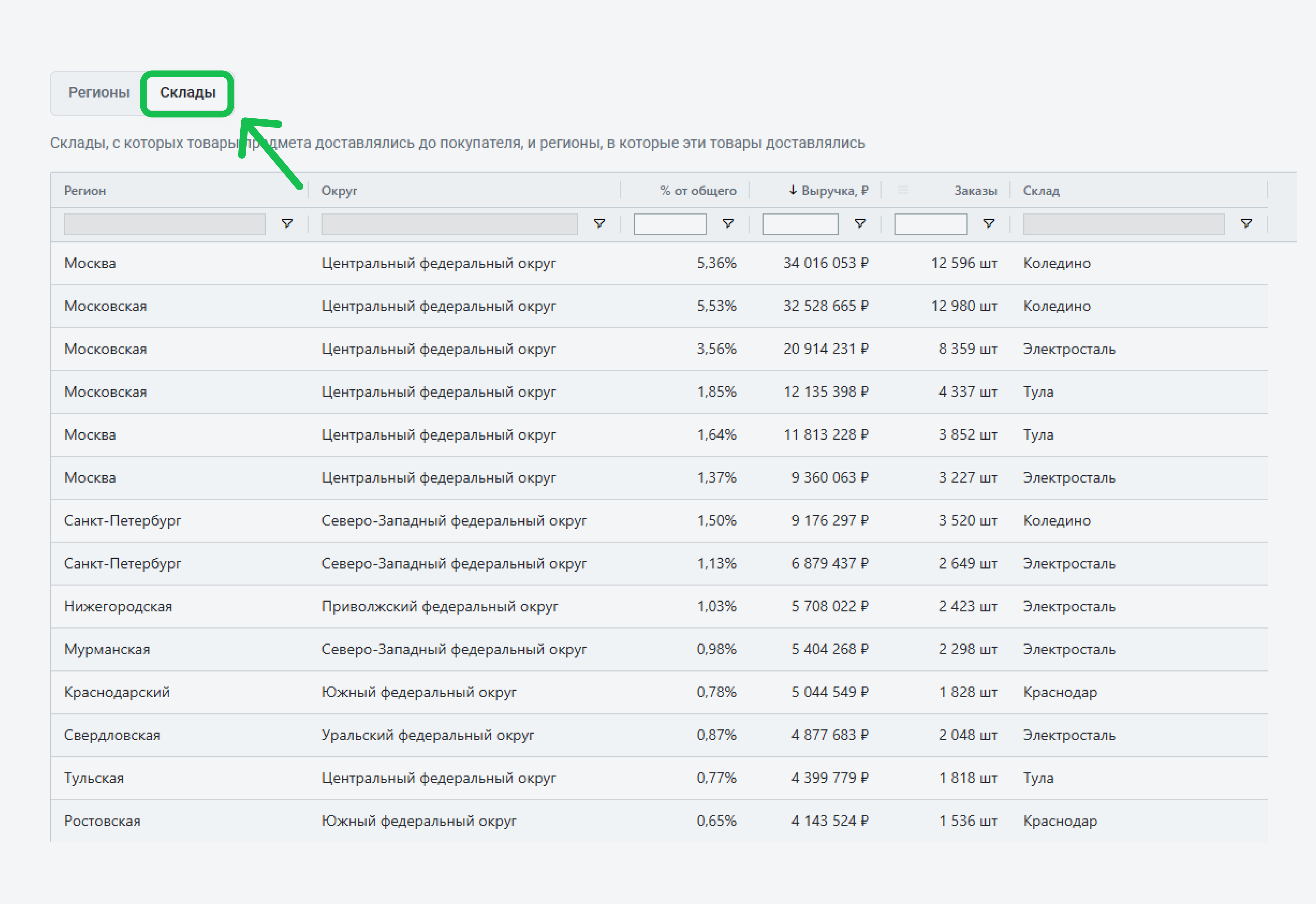
Task: Click the sort arrow beside Выручка
Action: (793, 190)
